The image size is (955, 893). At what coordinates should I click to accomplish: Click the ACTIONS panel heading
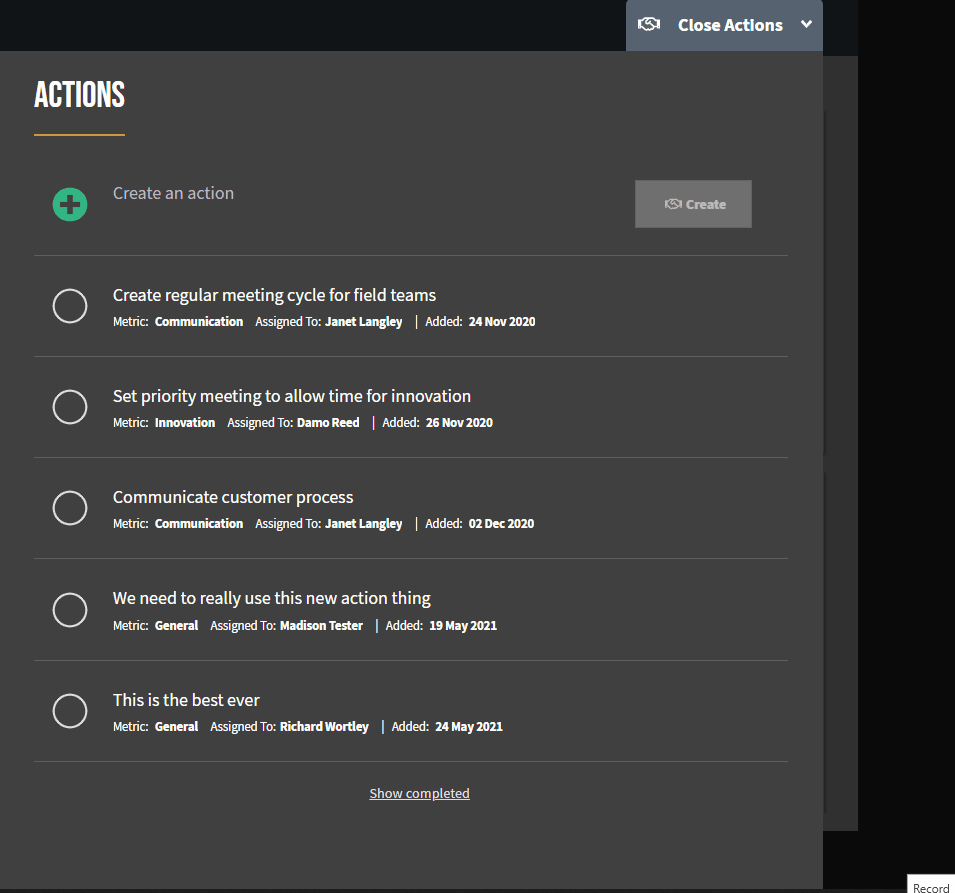79,94
